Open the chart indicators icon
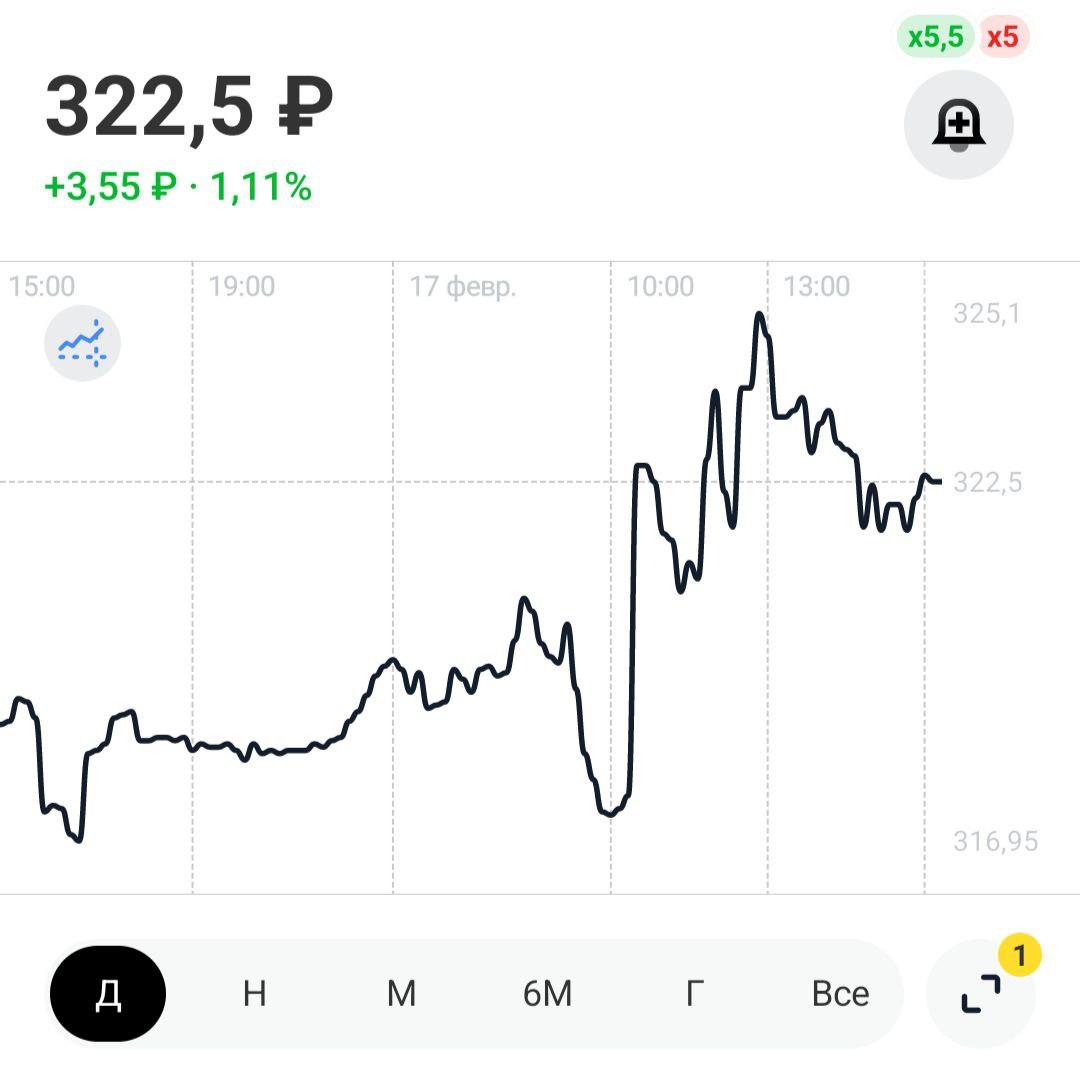This screenshot has height=1082, width=1080. click(x=82, y=343)
